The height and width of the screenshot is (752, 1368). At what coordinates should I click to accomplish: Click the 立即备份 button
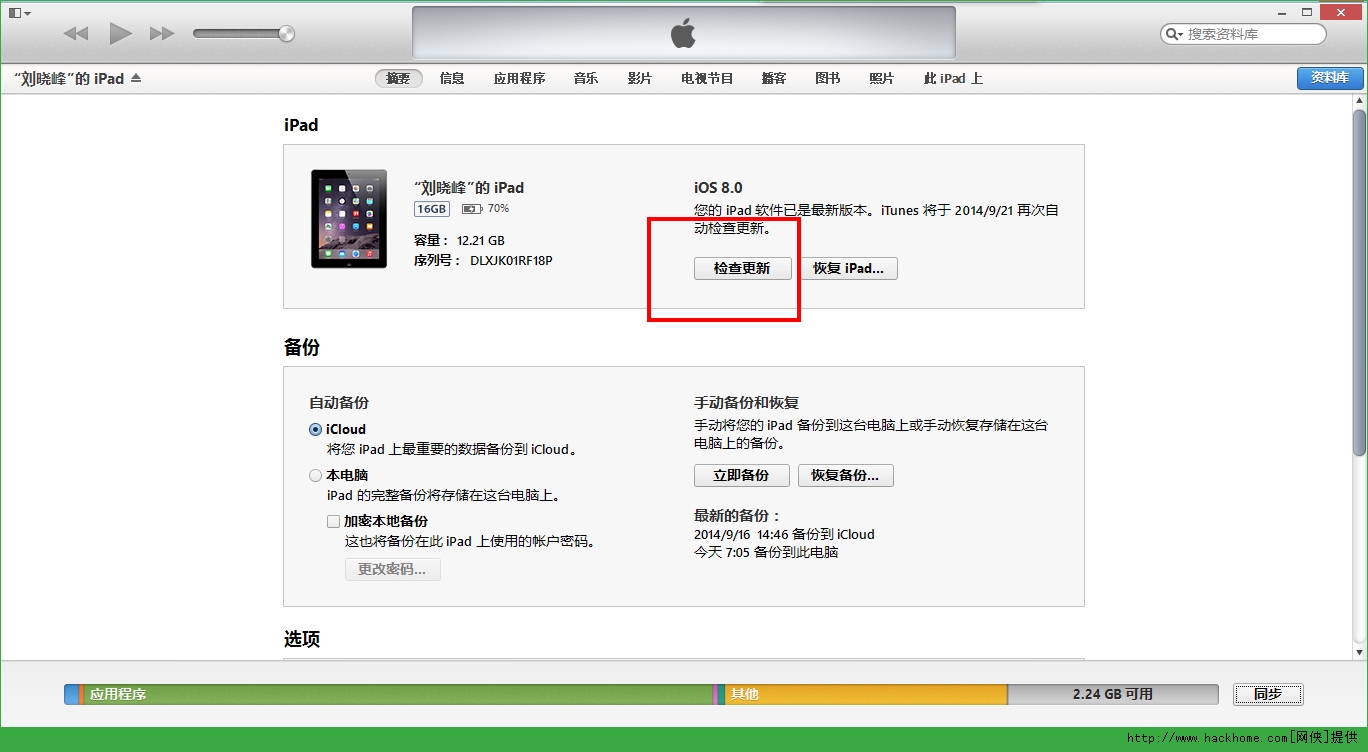coord(742,476)
